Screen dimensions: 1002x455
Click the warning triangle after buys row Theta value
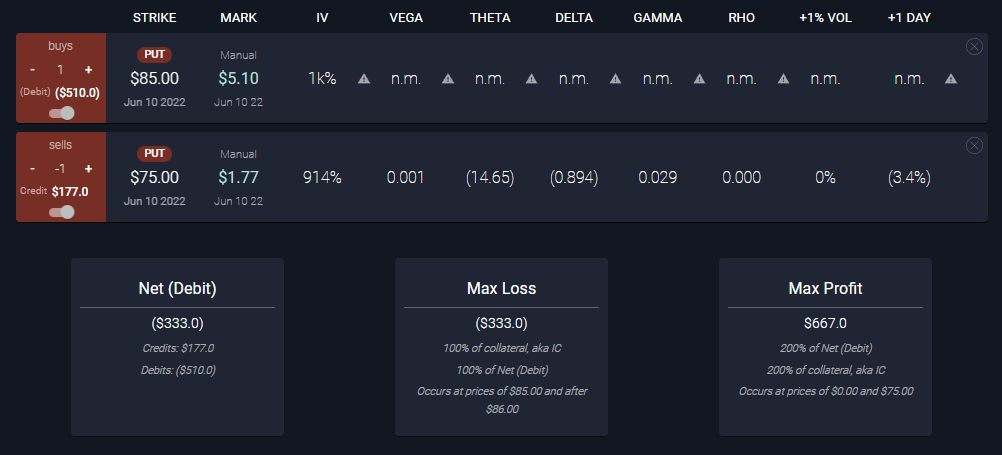(x=533, y=79)
